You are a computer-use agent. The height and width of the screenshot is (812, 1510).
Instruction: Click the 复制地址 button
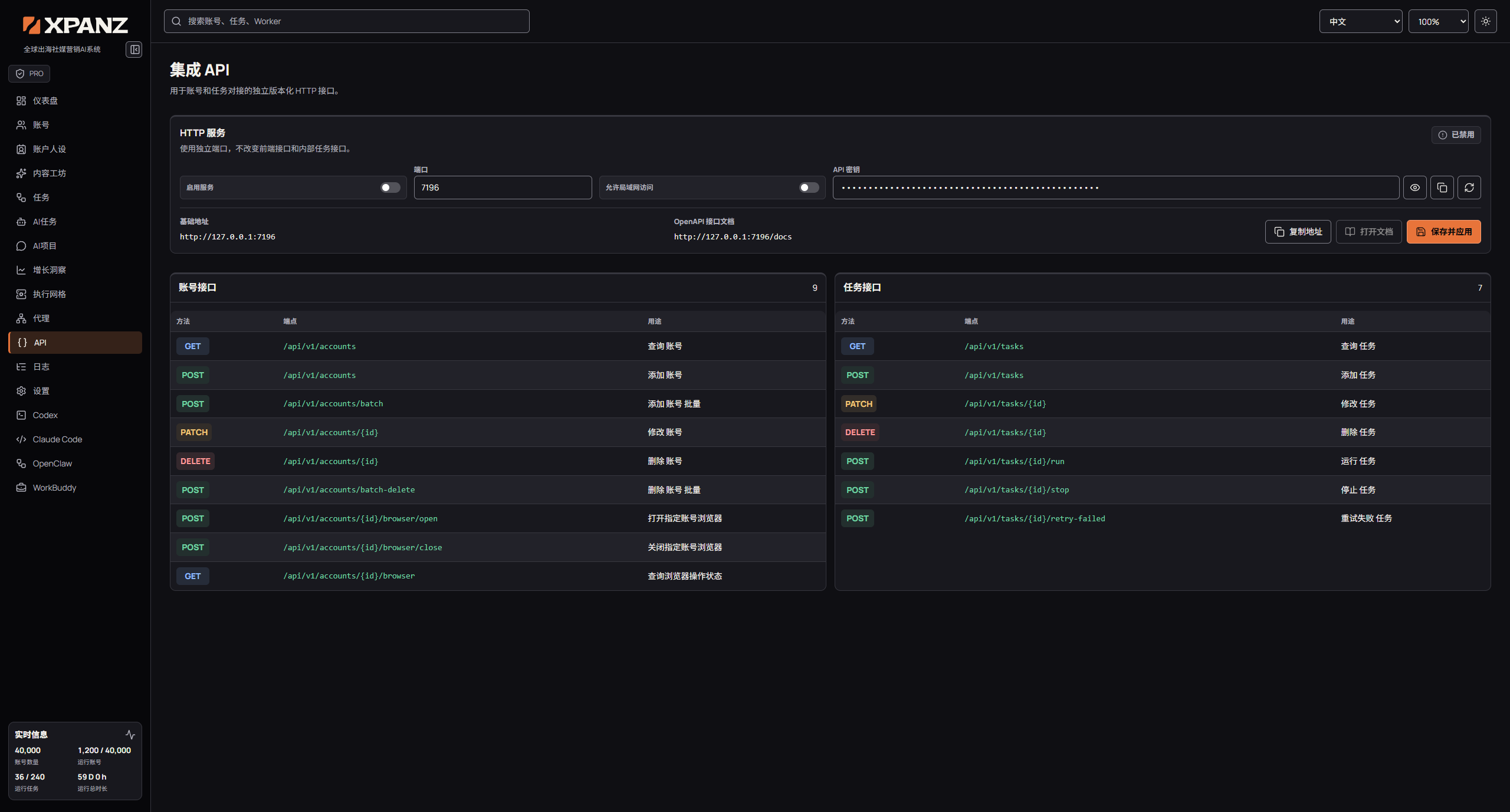1298,232
